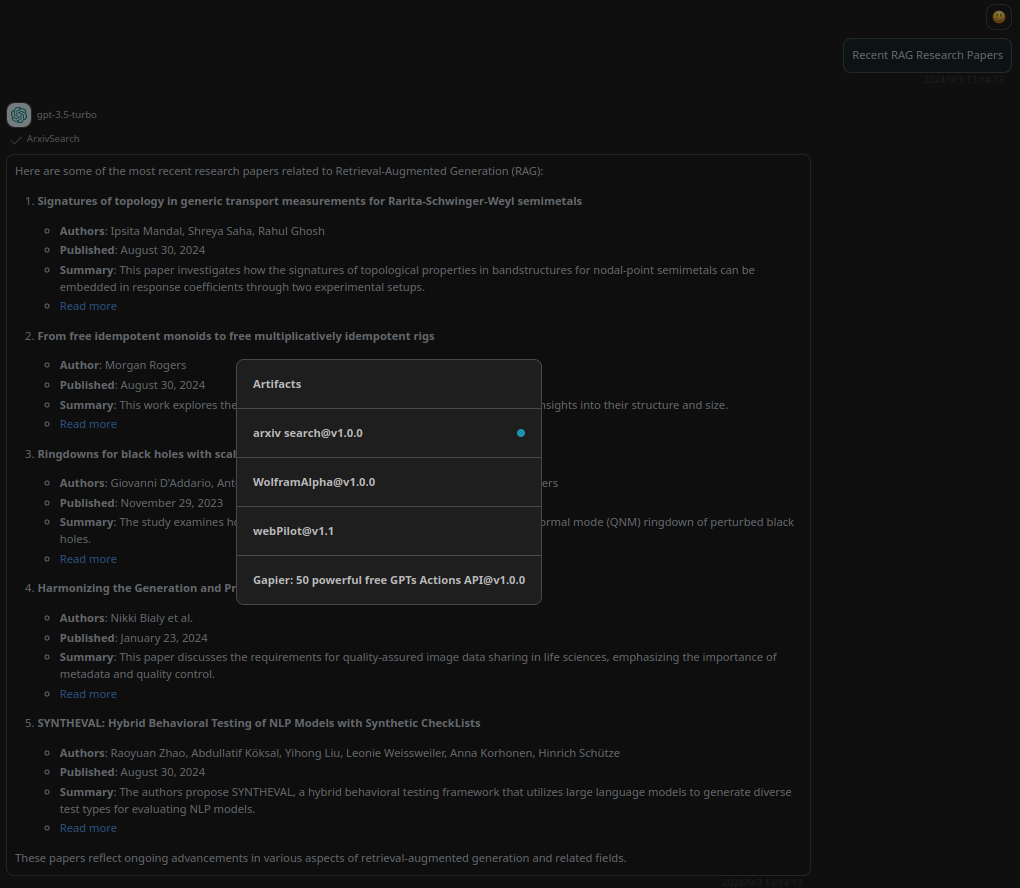The width and height of the screenshot is (1020, 888).
Task: Click the user message timestamp 2024/9/3 13:14:13
Action: tap(963, 79)
